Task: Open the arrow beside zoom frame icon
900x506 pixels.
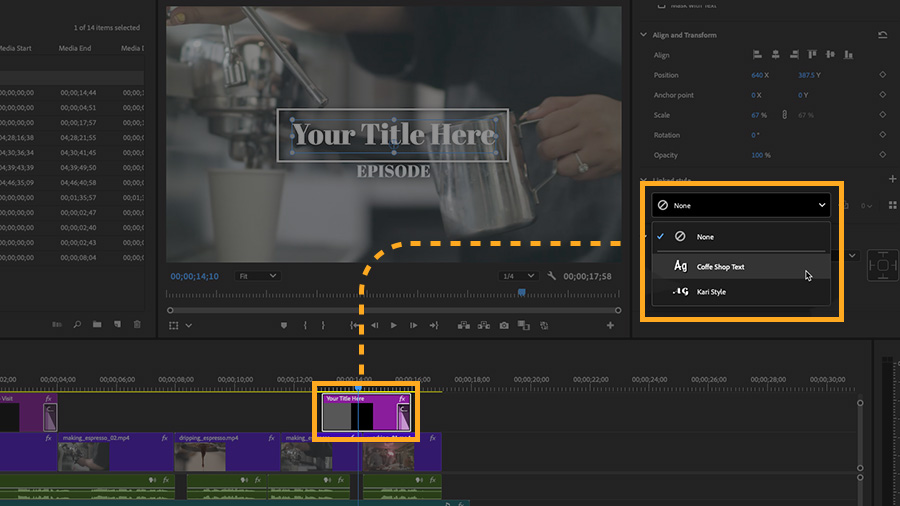Action: (x=188, y=326)
